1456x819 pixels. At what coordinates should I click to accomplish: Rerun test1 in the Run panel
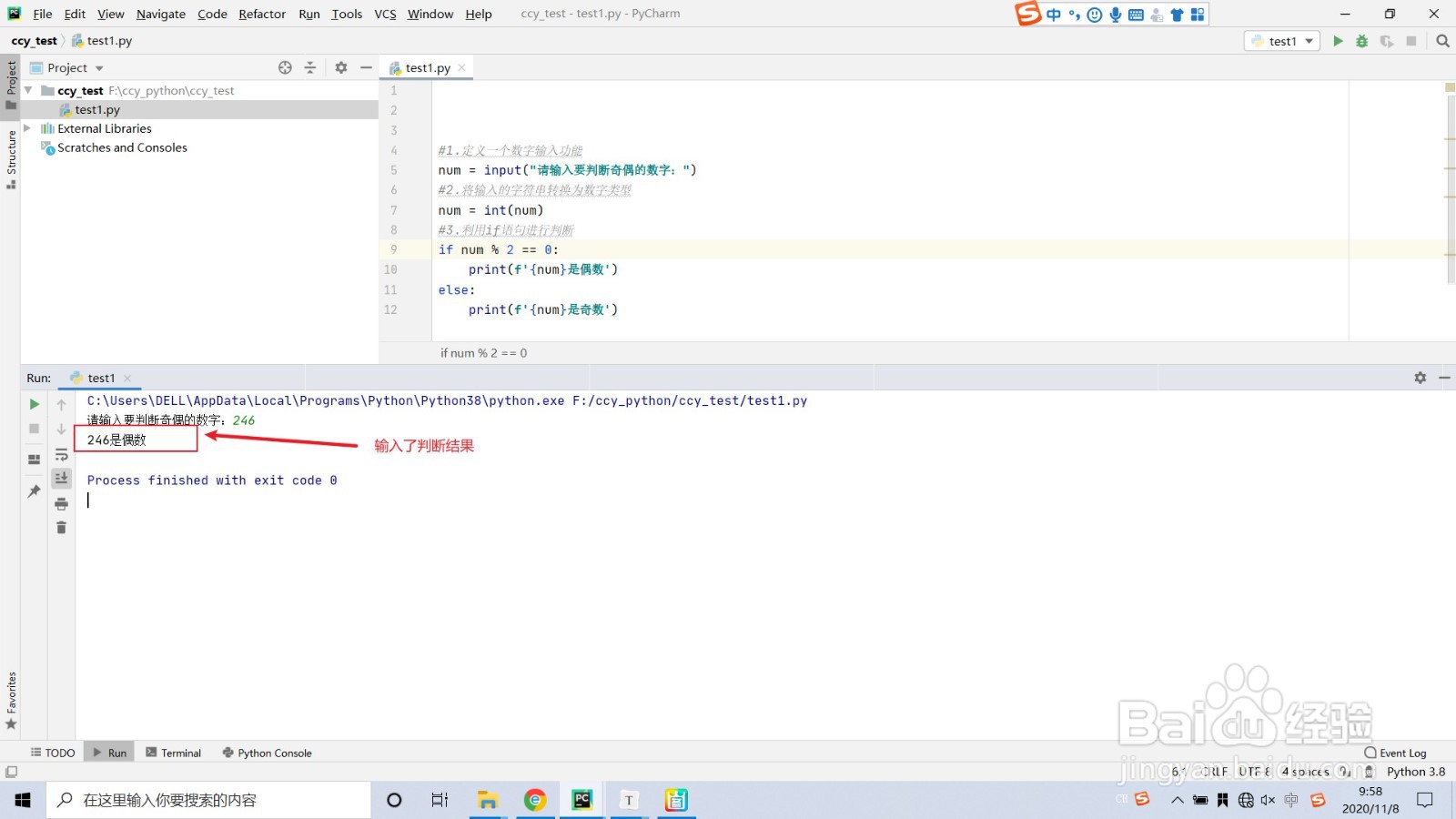[x=35, y=404]
